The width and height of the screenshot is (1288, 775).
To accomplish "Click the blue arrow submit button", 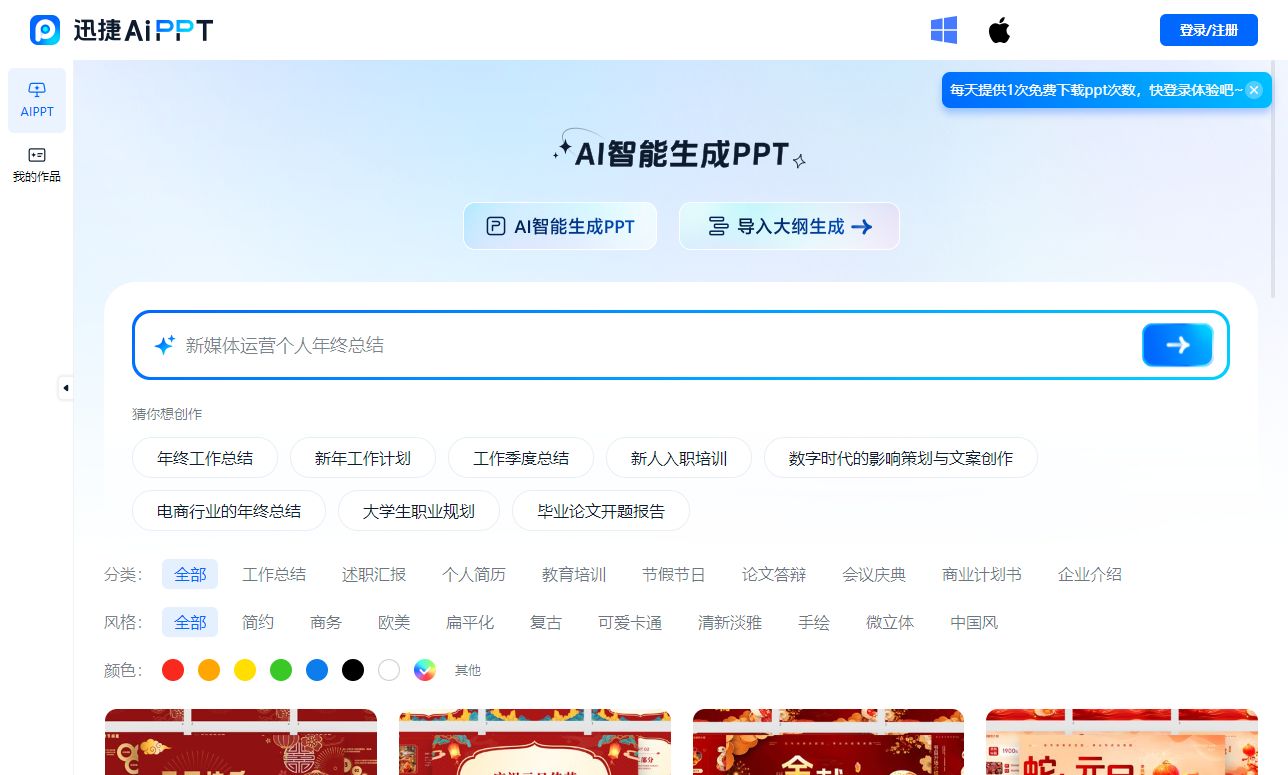I will [x=1177, y=345].
